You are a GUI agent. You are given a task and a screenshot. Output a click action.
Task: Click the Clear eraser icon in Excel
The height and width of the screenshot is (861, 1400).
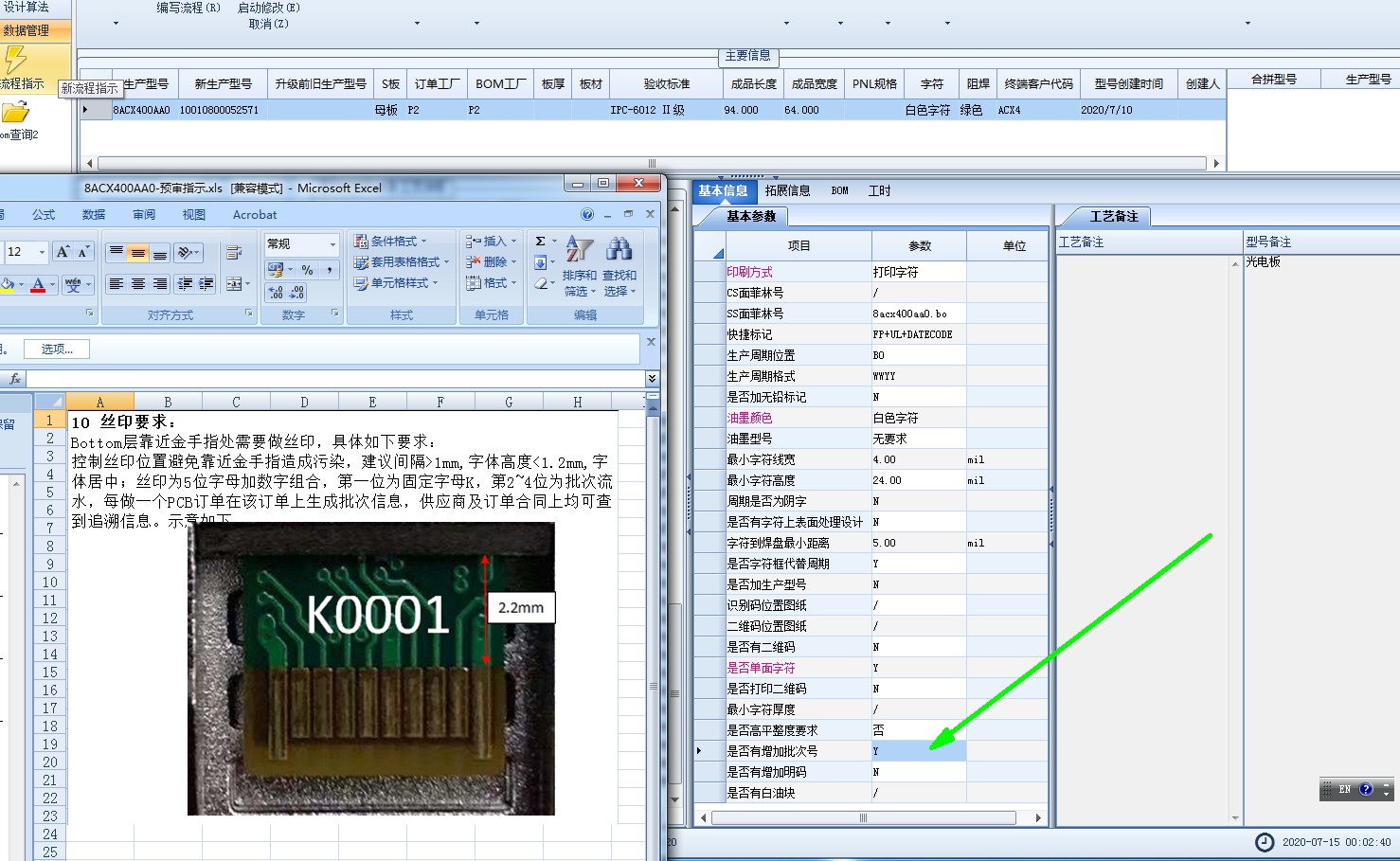[540, 283]
